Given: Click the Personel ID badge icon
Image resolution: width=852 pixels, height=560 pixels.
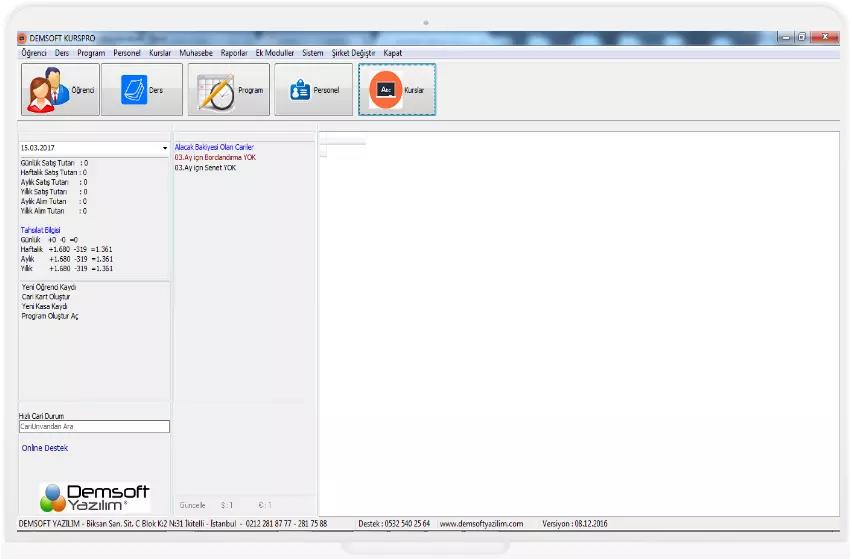Looking at the screenshot, I should tap(300, 90).
